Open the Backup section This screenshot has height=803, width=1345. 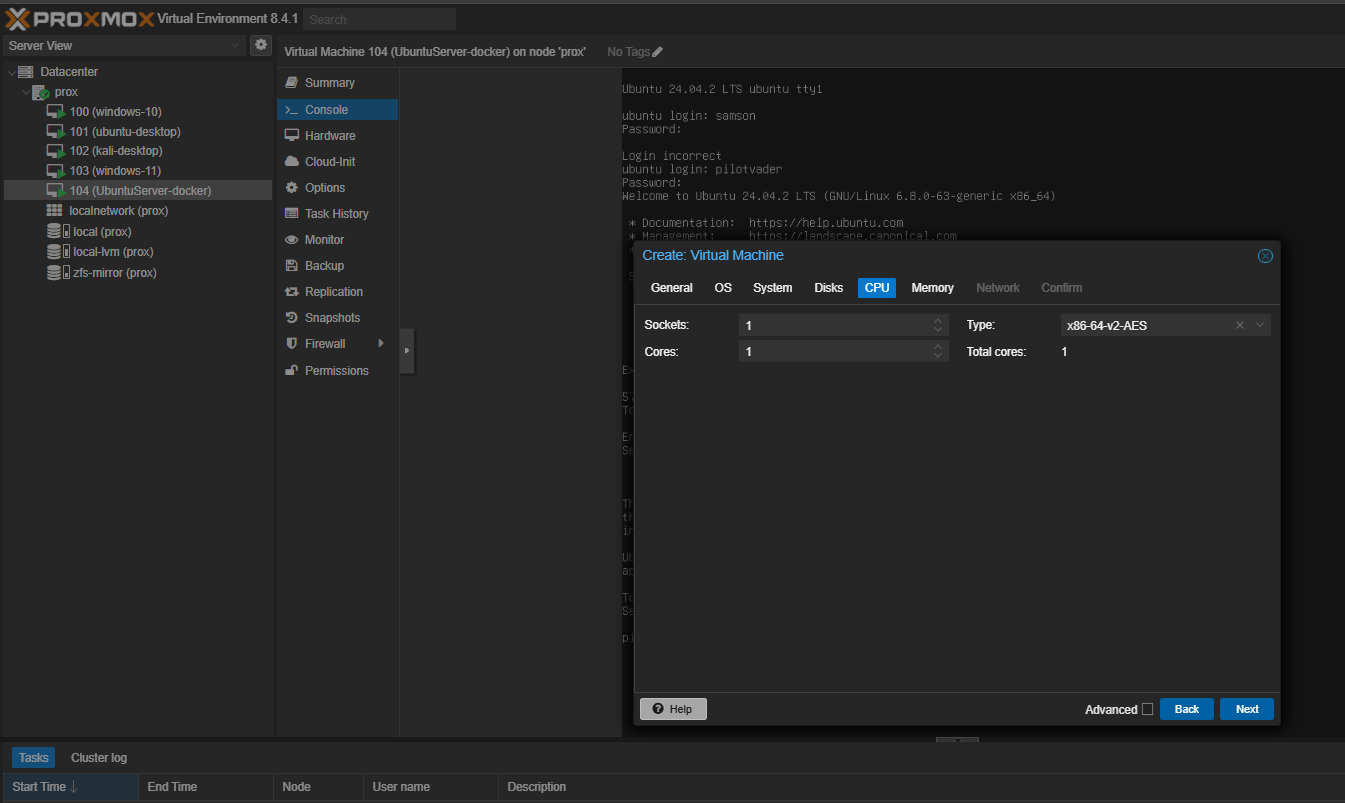pos(324,266)
